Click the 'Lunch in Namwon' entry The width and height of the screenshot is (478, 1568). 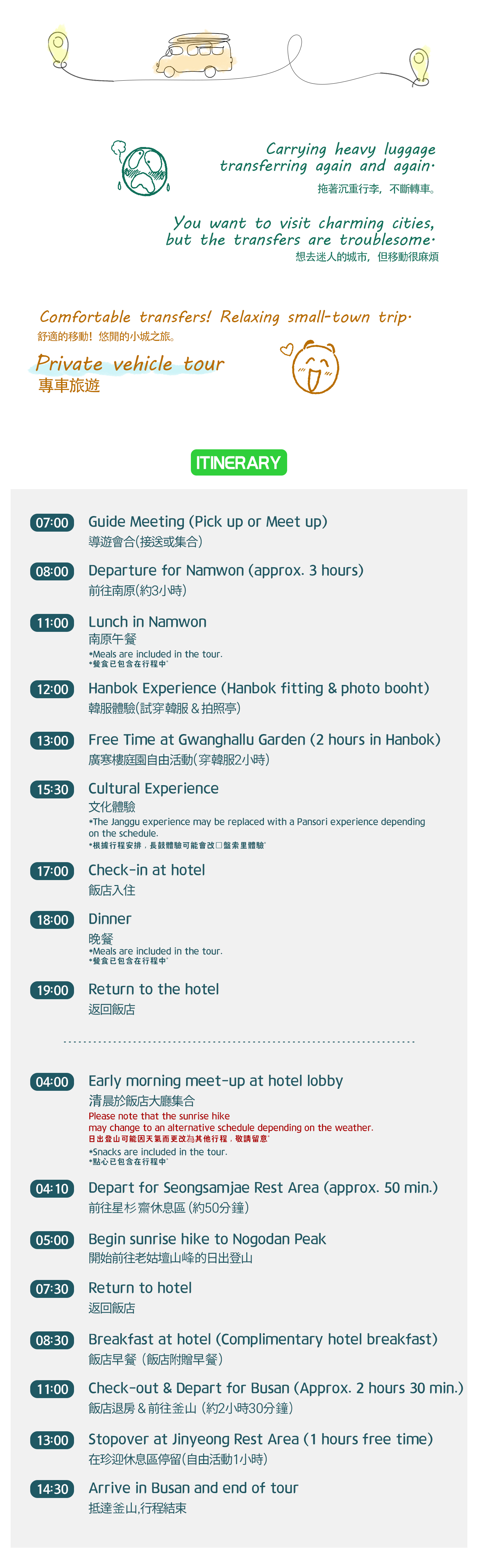point(147,622)
